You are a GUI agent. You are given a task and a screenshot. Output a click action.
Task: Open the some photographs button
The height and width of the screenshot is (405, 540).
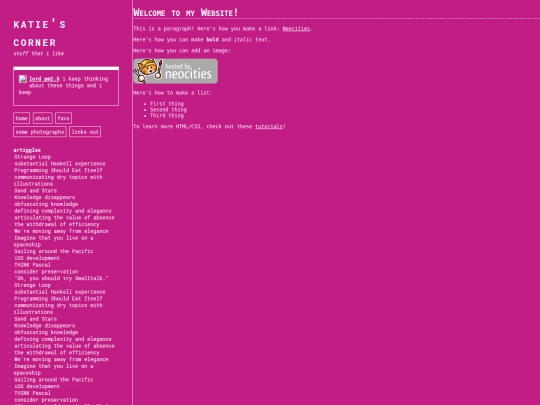click(x=40, y=132)
